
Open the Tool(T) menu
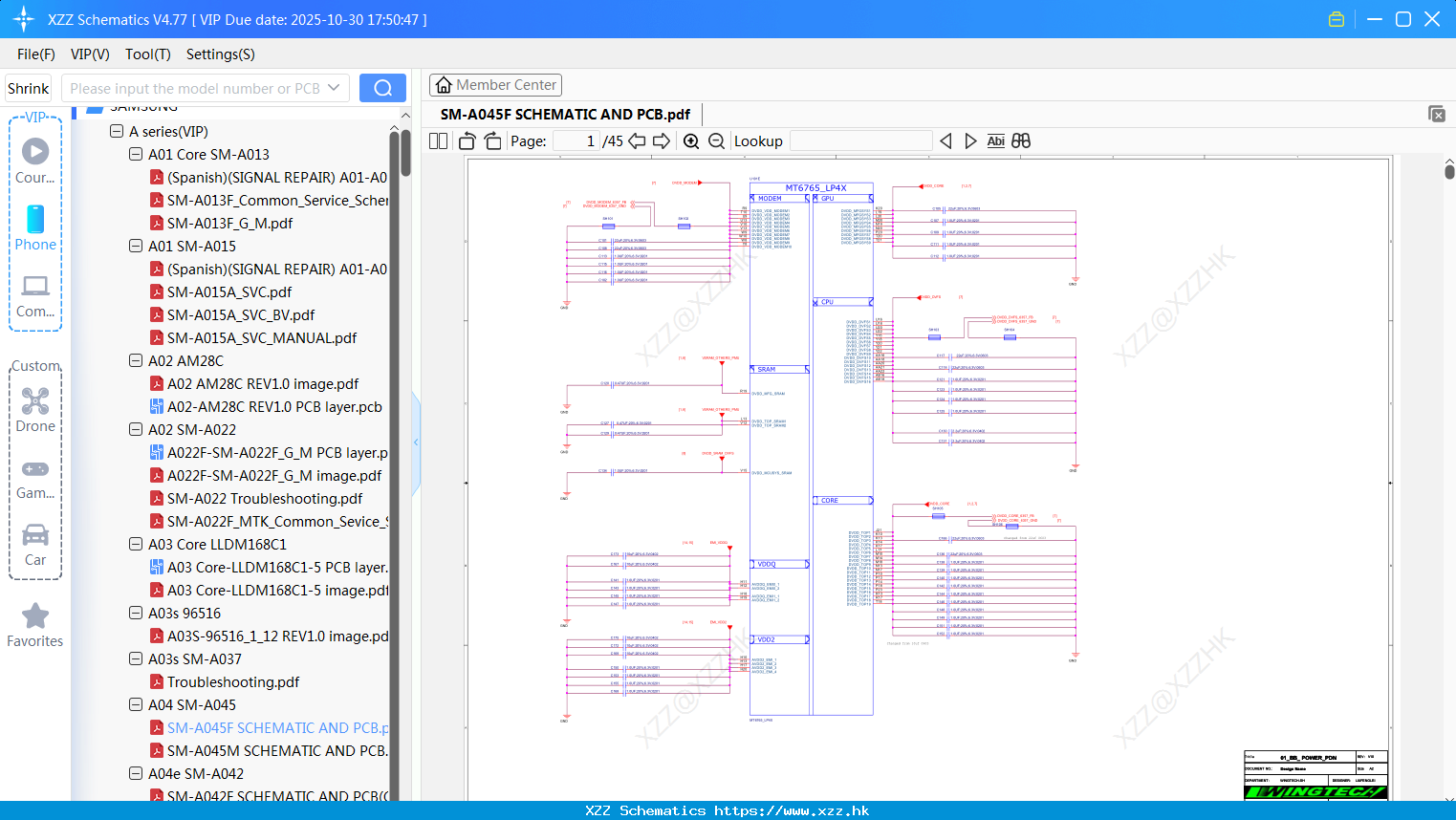pyautogui.click(x=148, y=54)
